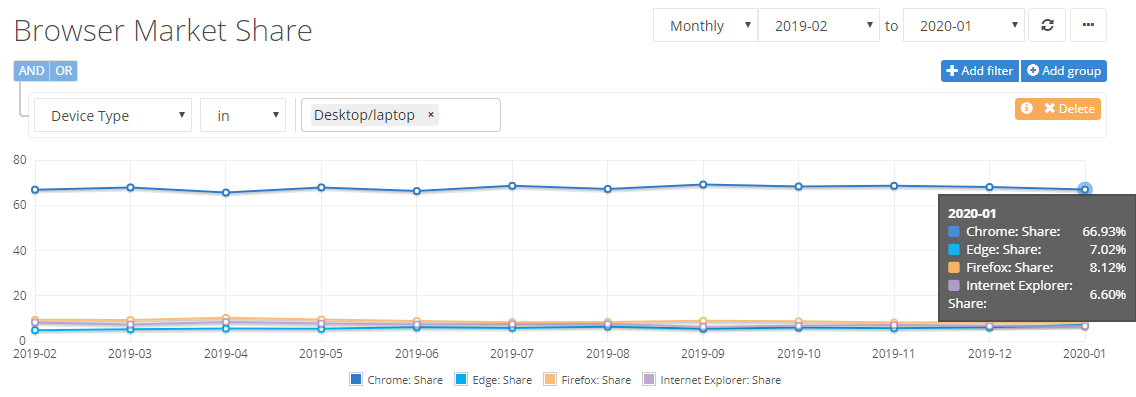Open the 2020-01 end date dropdown
The image size is (1136, 397).
[964, 25]
